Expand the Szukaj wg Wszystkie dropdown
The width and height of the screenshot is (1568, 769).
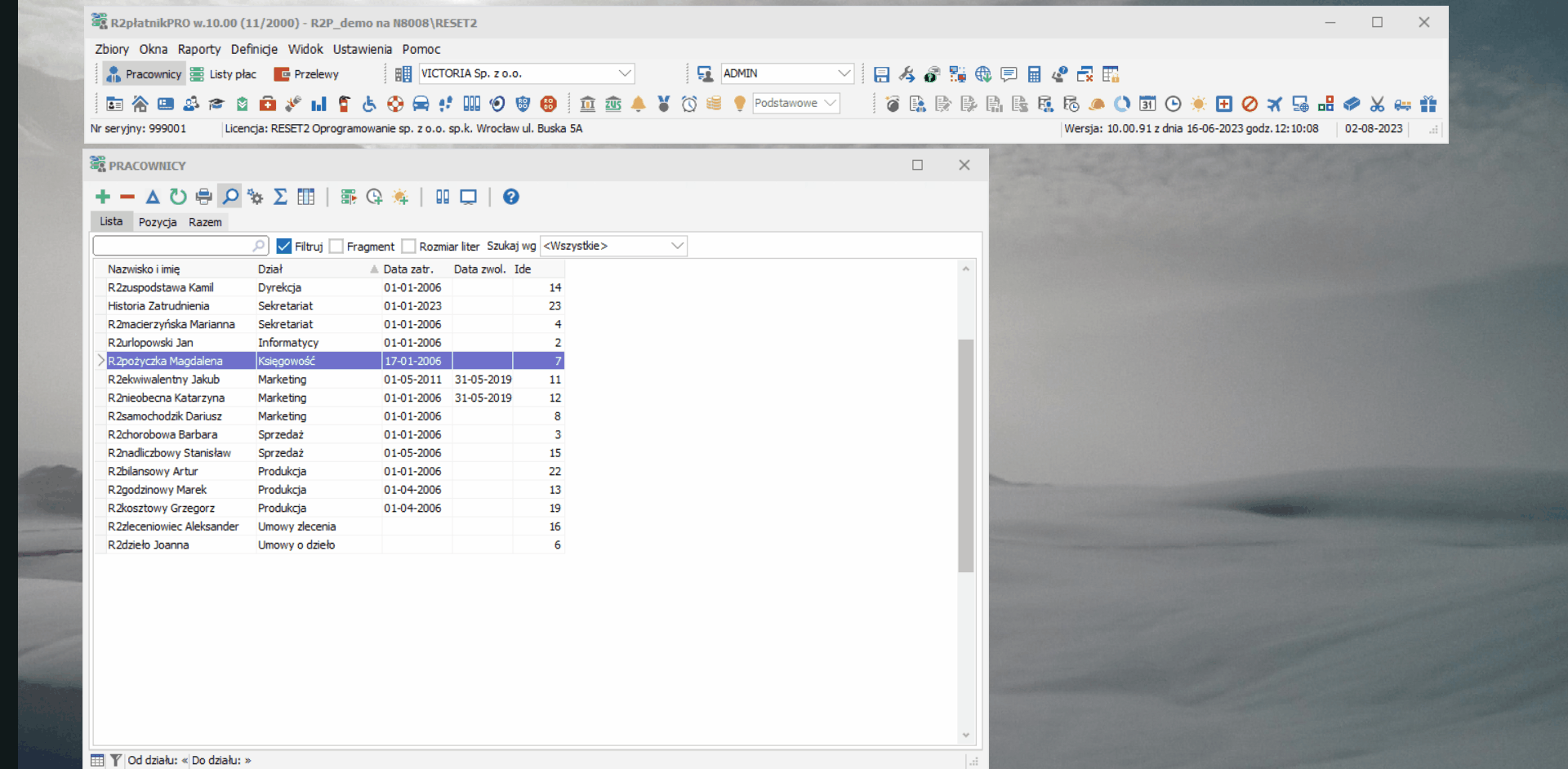click(677, 246)
